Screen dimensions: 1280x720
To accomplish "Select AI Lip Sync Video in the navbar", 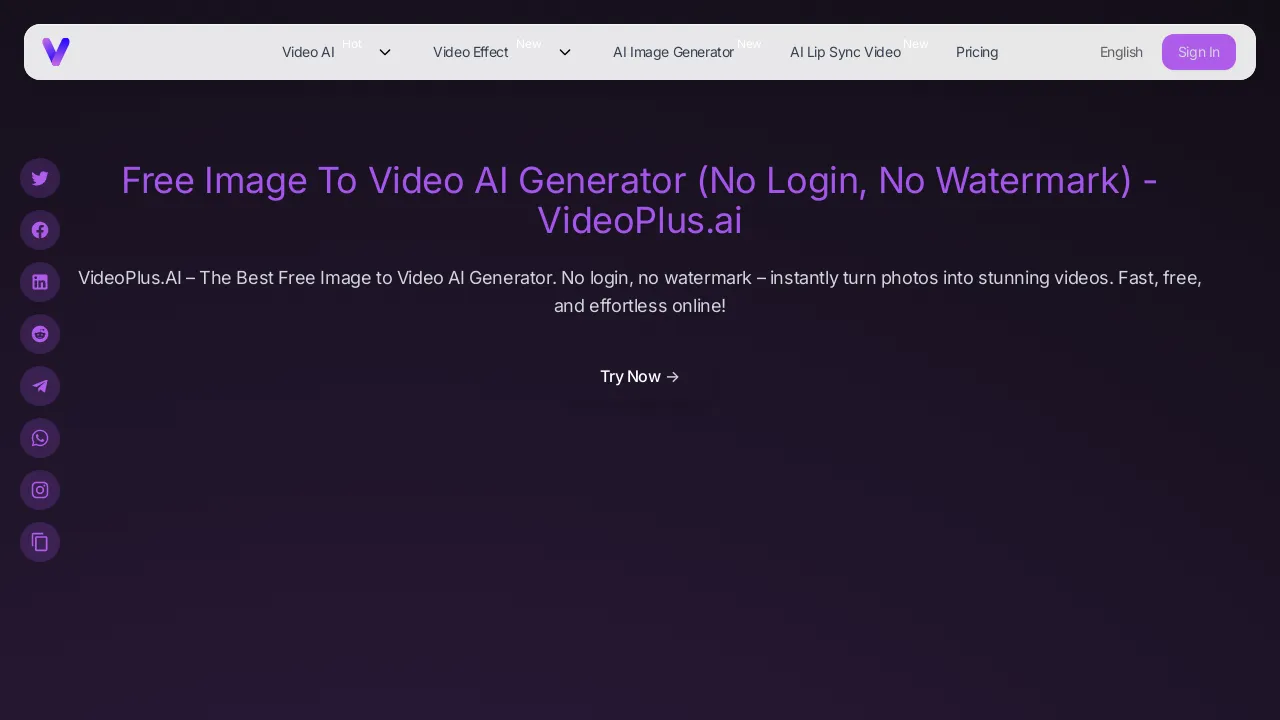I will (845, 52).
